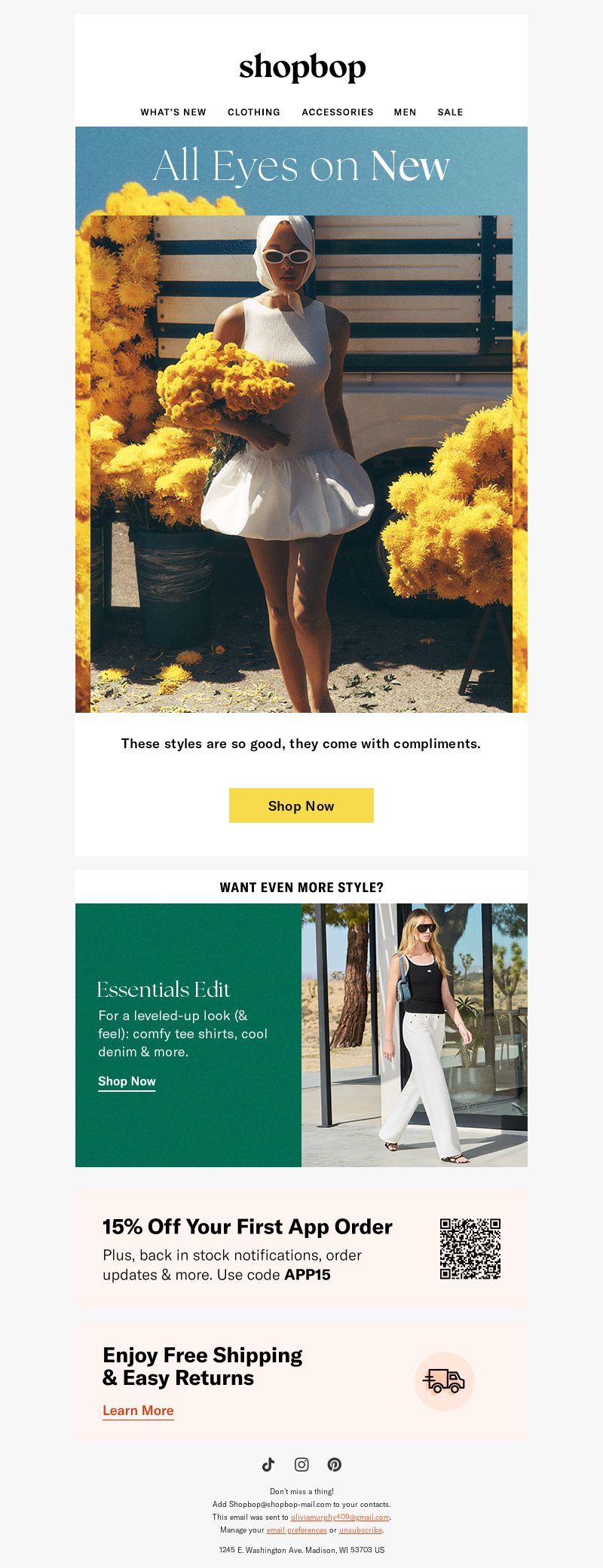Open the Pinterest social icon
603x1568 pixels.
pos(335,1464)
